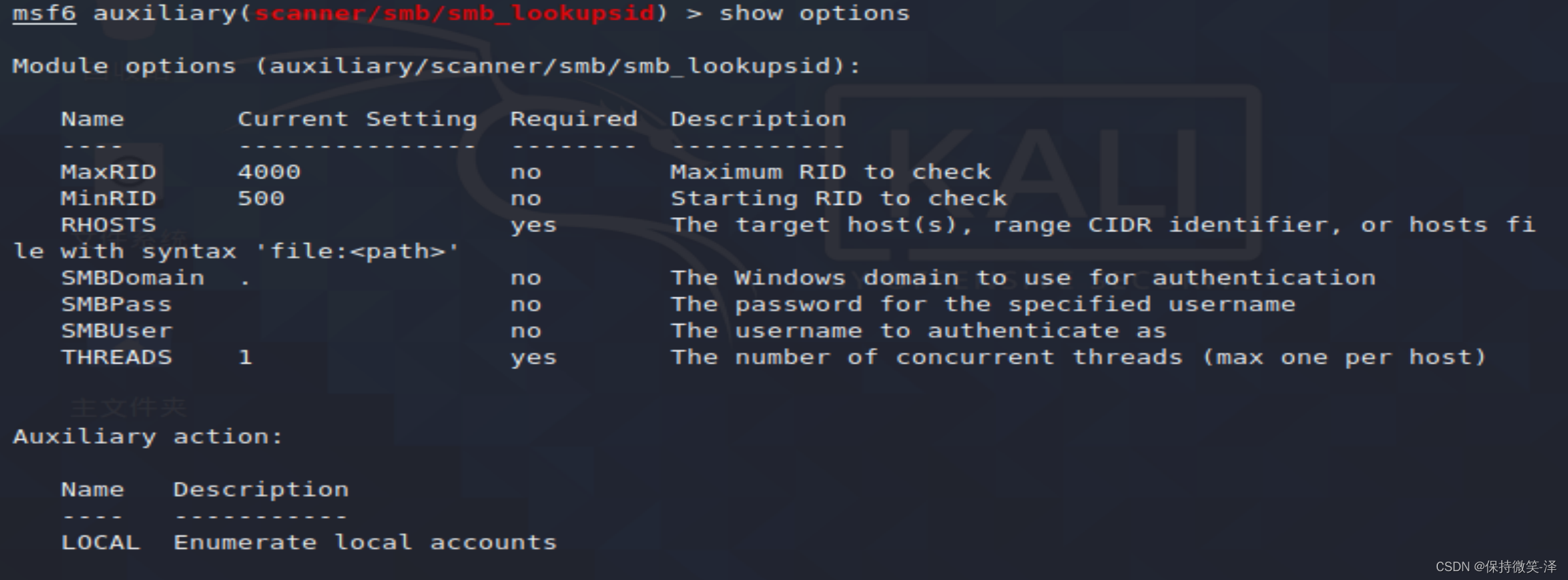The image size is (1568, 580).
Task: Click the MaxRID value 4000
Action: tap(269, 172)
